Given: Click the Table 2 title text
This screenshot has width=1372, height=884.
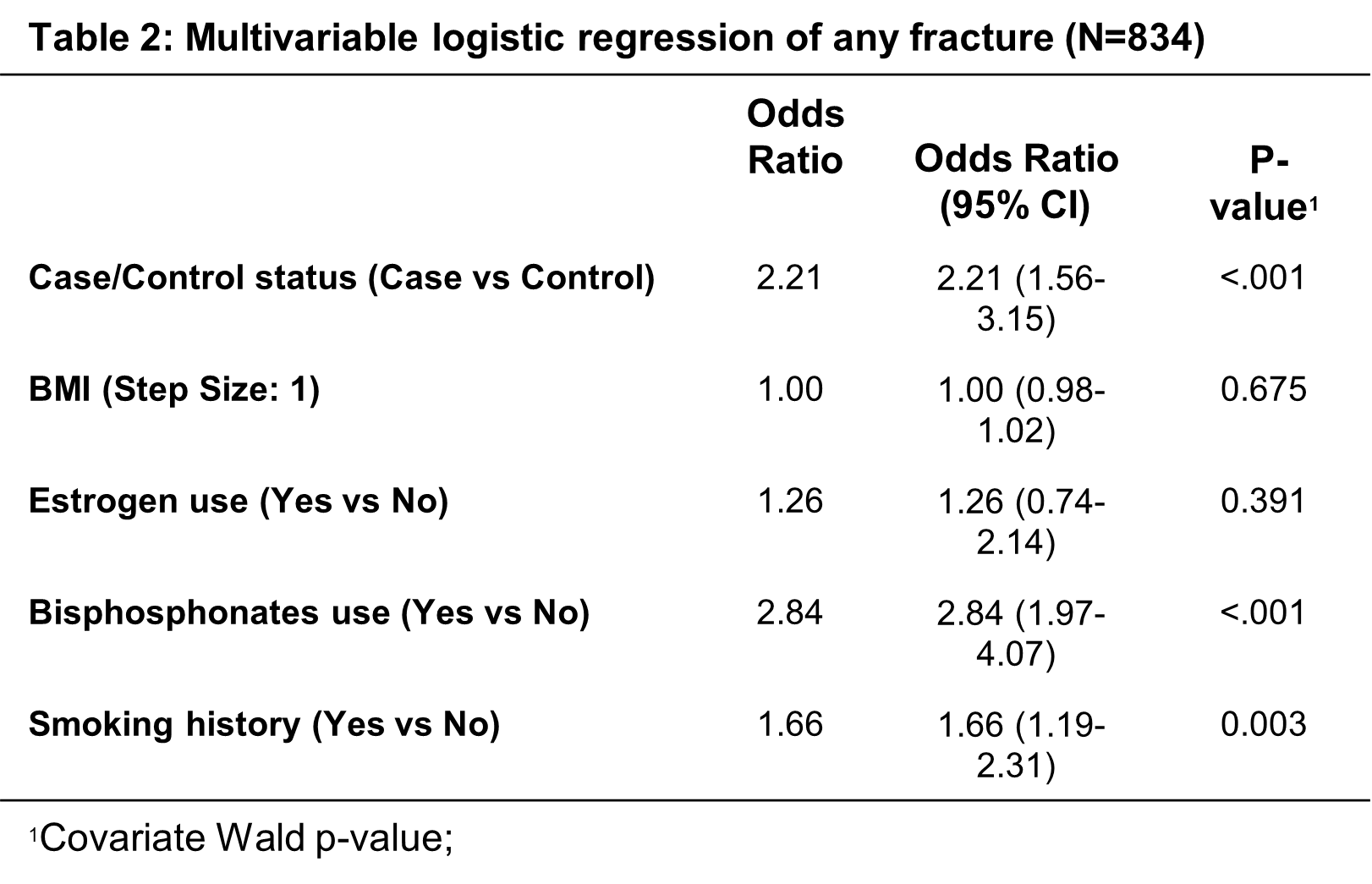Looking at the screenshot, I should click(x=616, y=38).
